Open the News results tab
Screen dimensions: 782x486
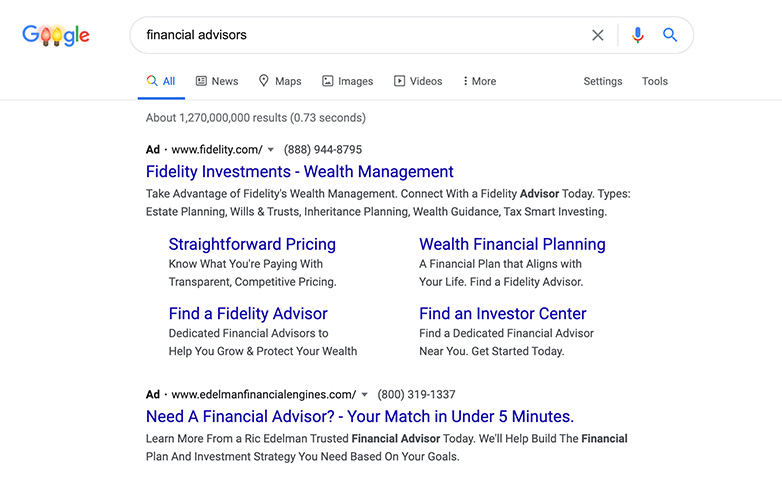tap(217, 81)
